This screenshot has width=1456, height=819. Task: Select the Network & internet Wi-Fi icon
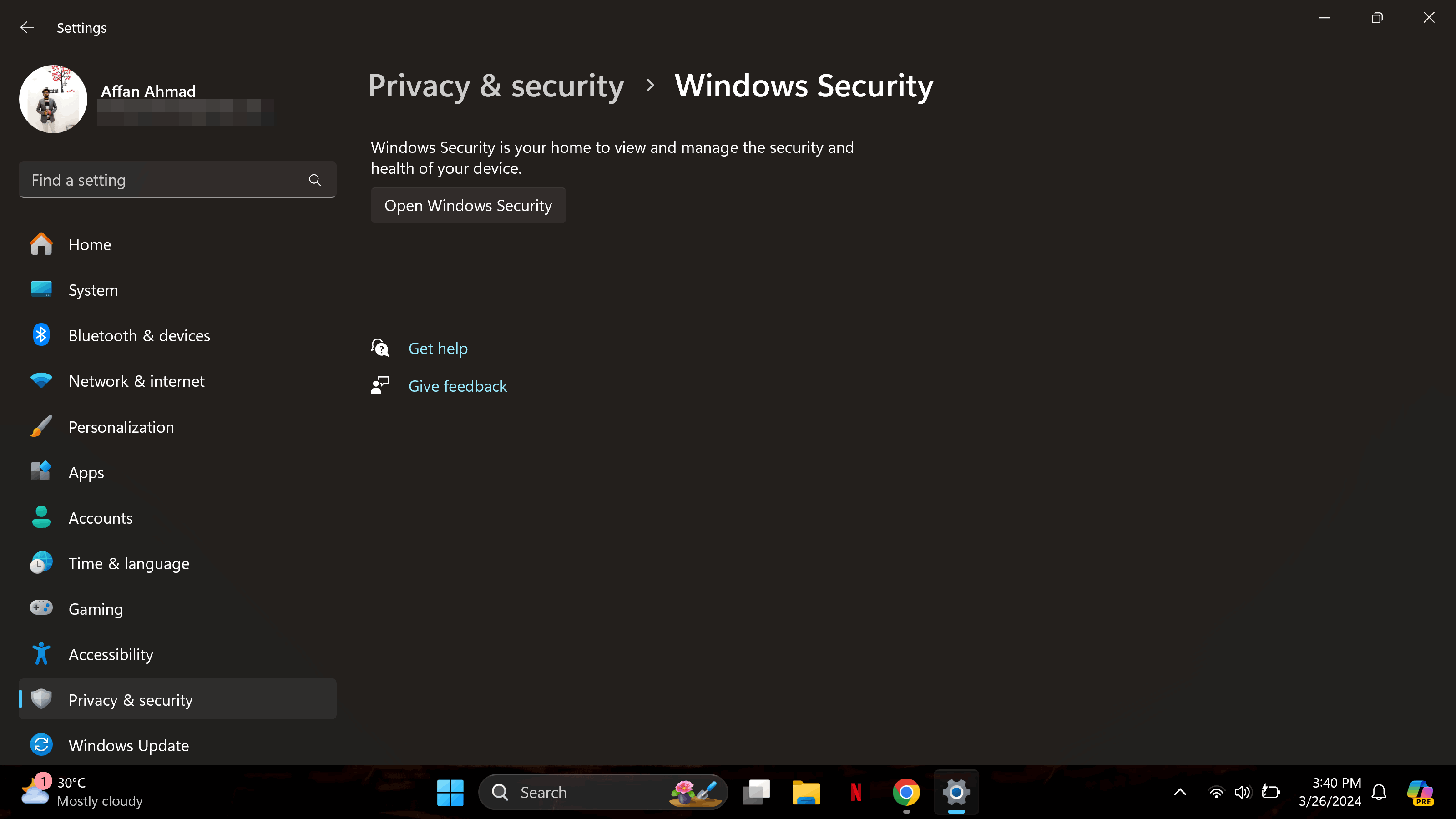coord(41,381)
